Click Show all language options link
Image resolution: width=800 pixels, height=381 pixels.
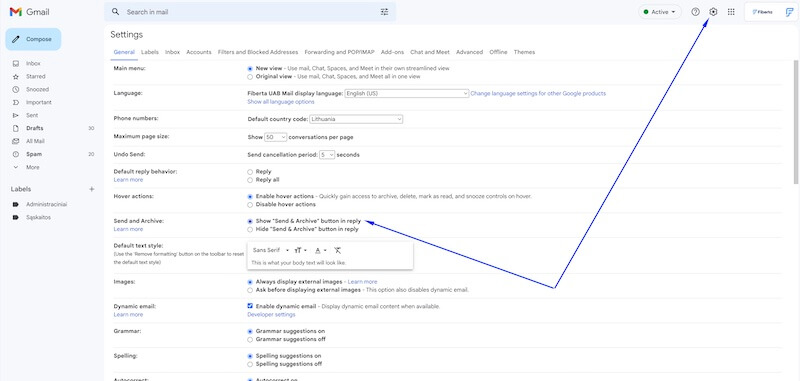pos(281,102)
